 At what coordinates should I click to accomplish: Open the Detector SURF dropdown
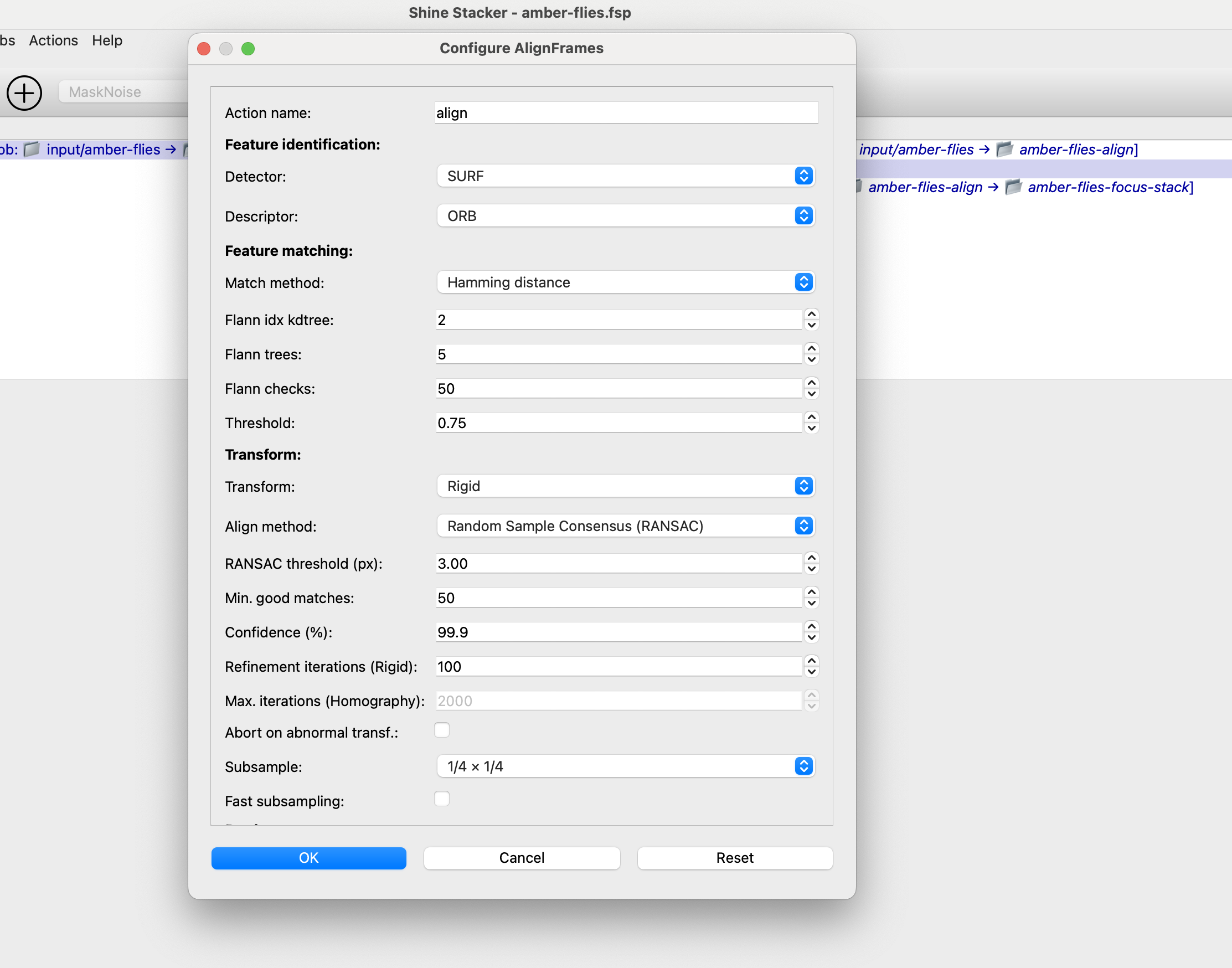point(626,176)
